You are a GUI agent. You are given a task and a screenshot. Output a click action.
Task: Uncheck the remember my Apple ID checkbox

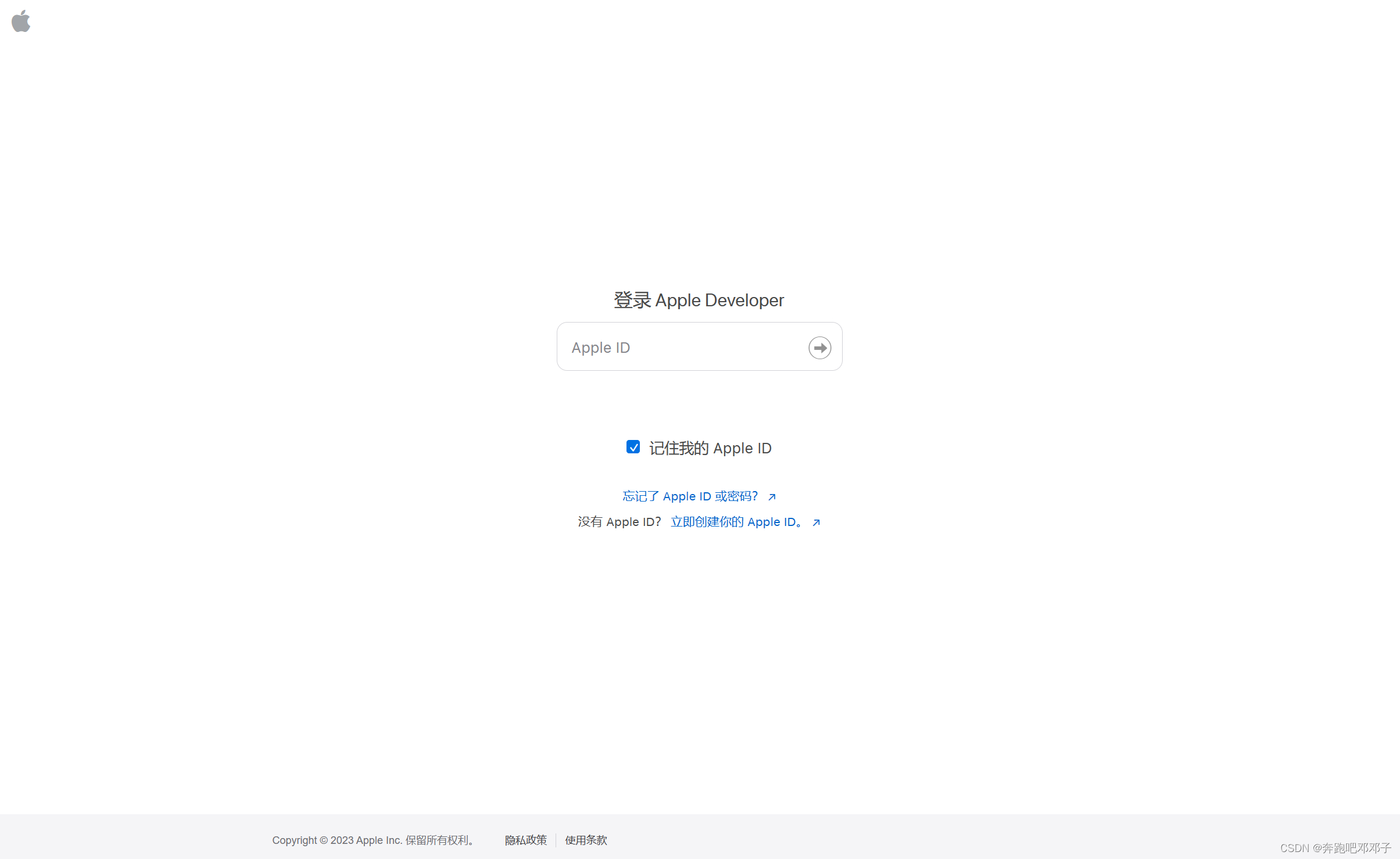coord(633,447)
